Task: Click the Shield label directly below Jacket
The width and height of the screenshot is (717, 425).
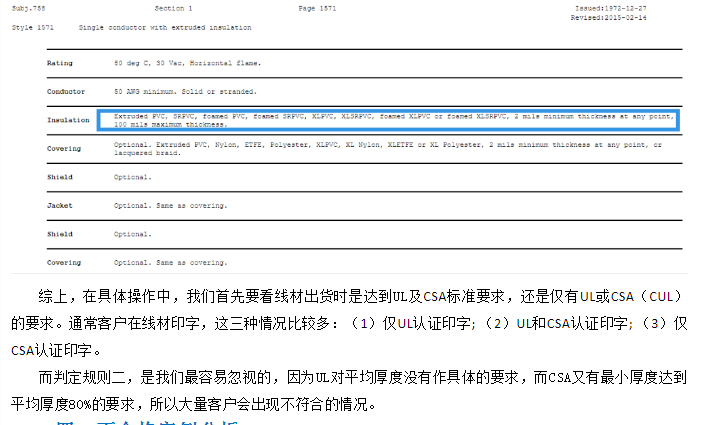Action: (60, 235)
